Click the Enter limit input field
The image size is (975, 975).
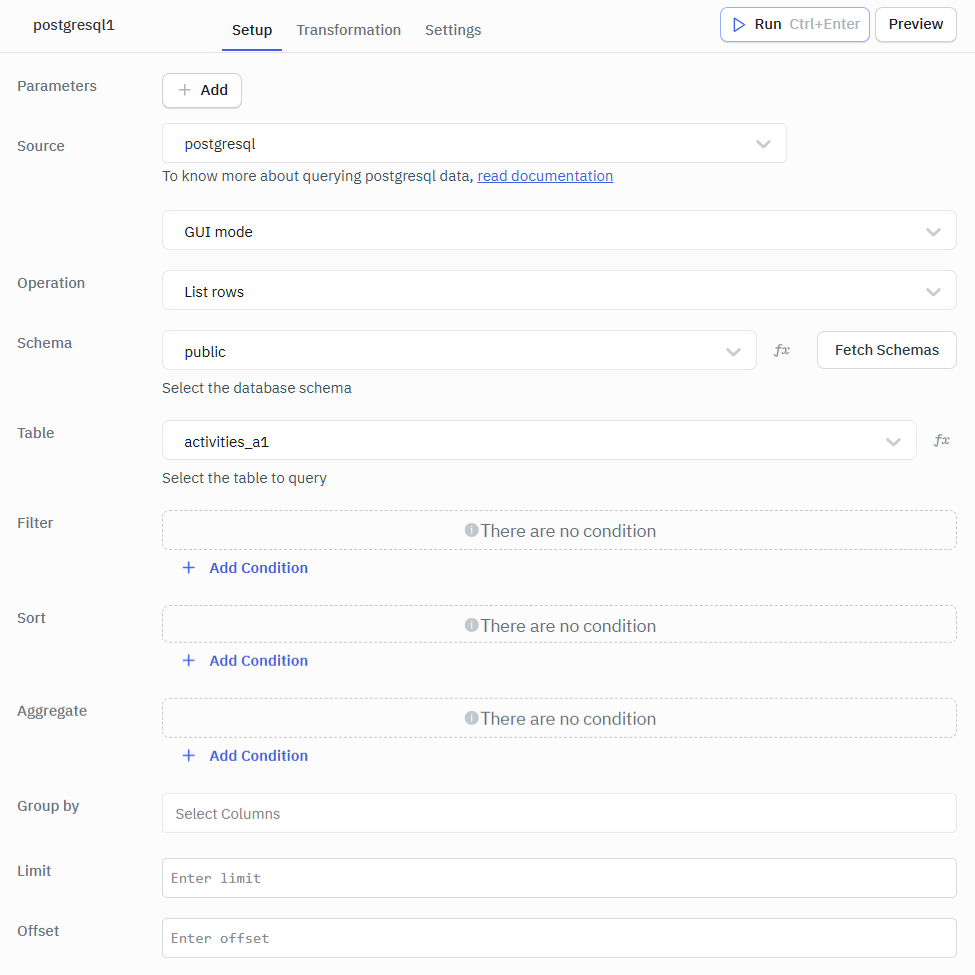[x=559, y=877]
